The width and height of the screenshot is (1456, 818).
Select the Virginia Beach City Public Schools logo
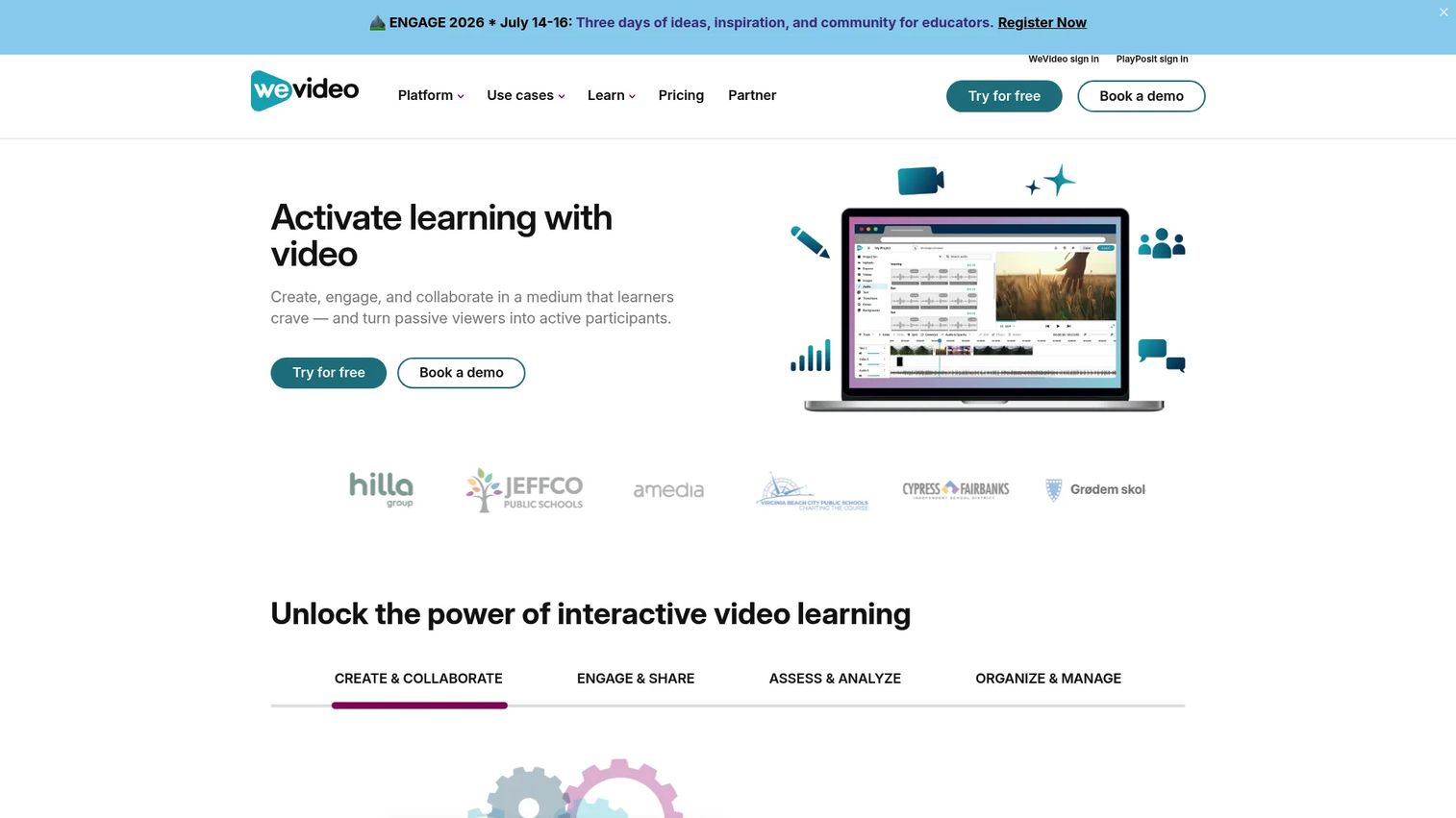813,491
